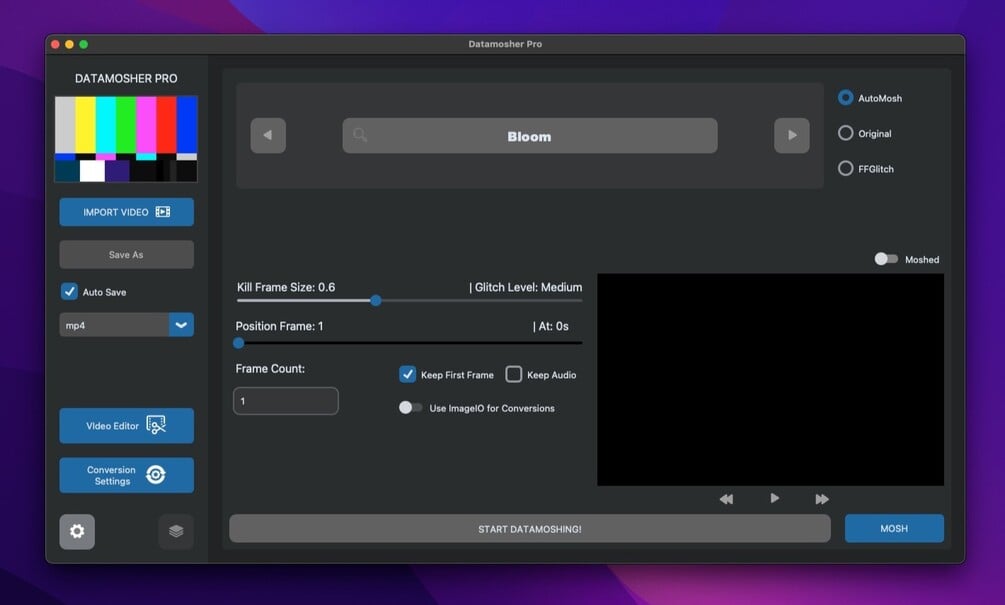1005x605 pixels.
Task: Click the 'At: 0s' time label
Action: click(553, 326)
